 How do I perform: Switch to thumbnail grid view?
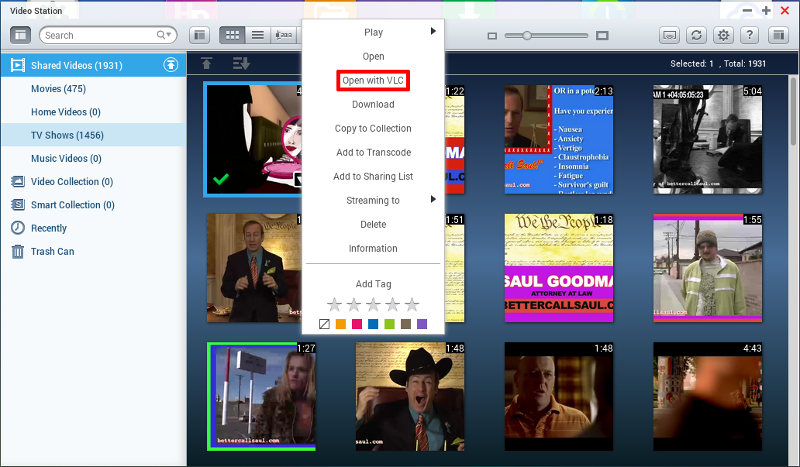[232, 35]
